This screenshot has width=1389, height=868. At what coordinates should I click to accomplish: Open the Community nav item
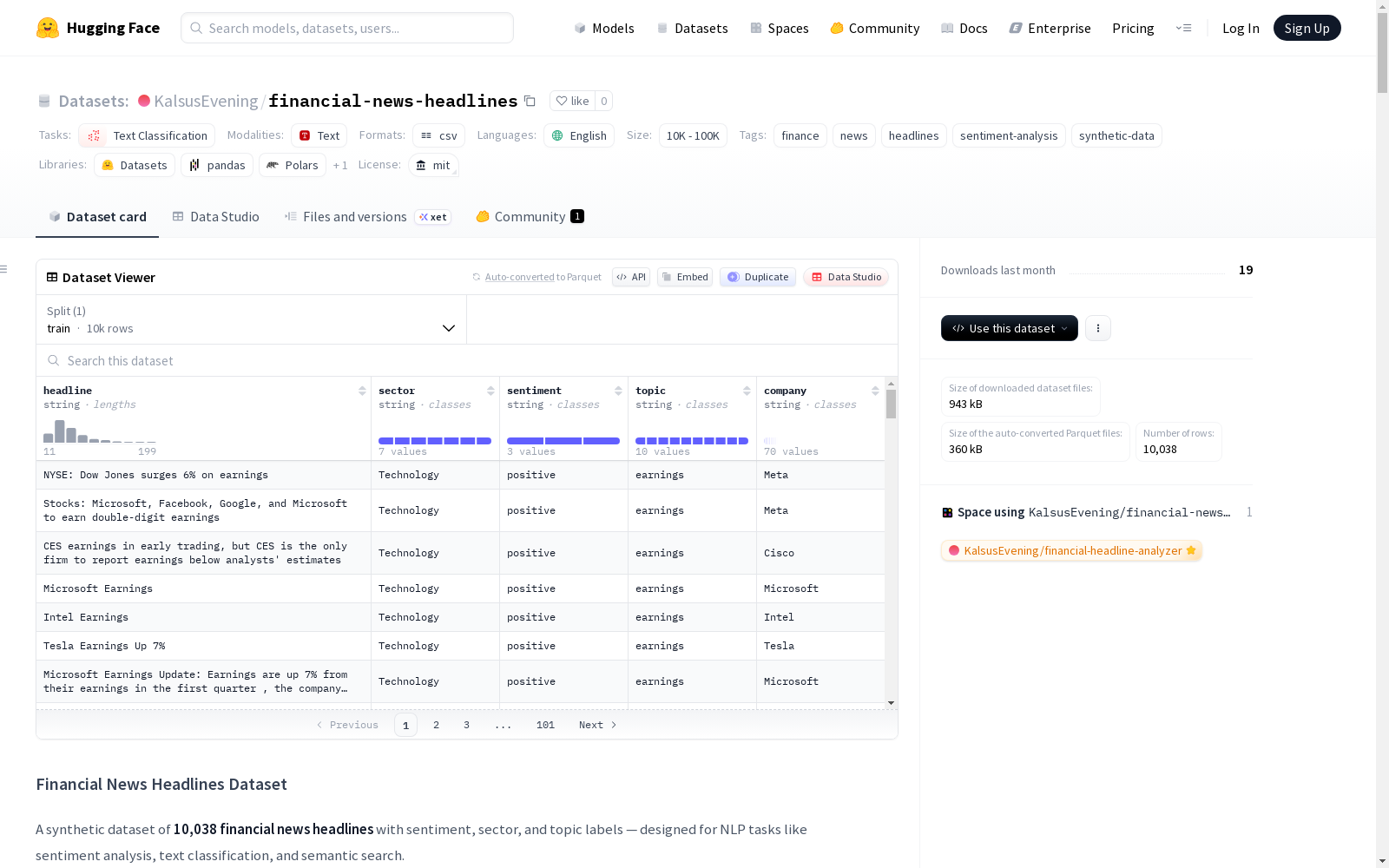pos(875,28)
